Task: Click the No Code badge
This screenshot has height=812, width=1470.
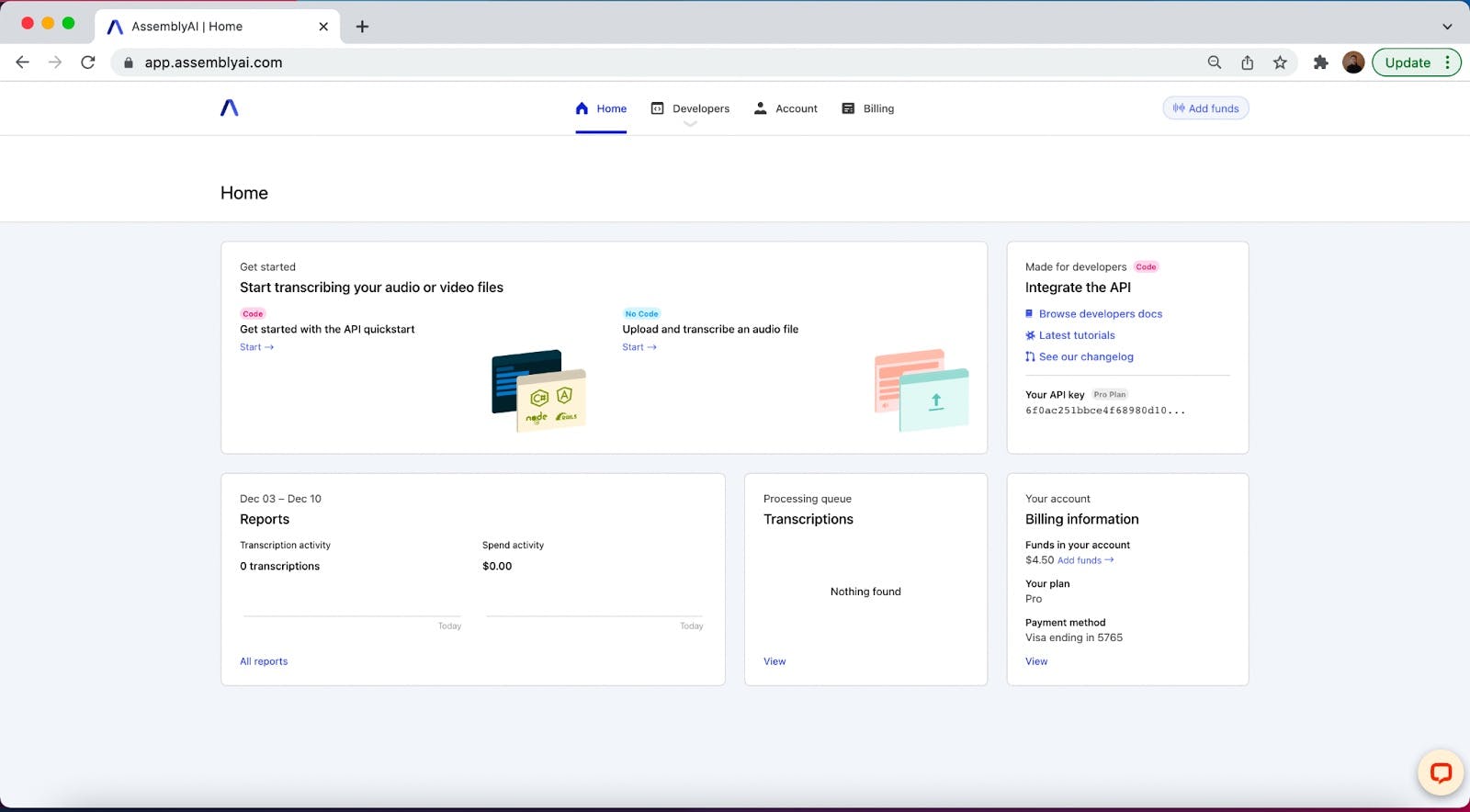Action: [x=641, y=314]
